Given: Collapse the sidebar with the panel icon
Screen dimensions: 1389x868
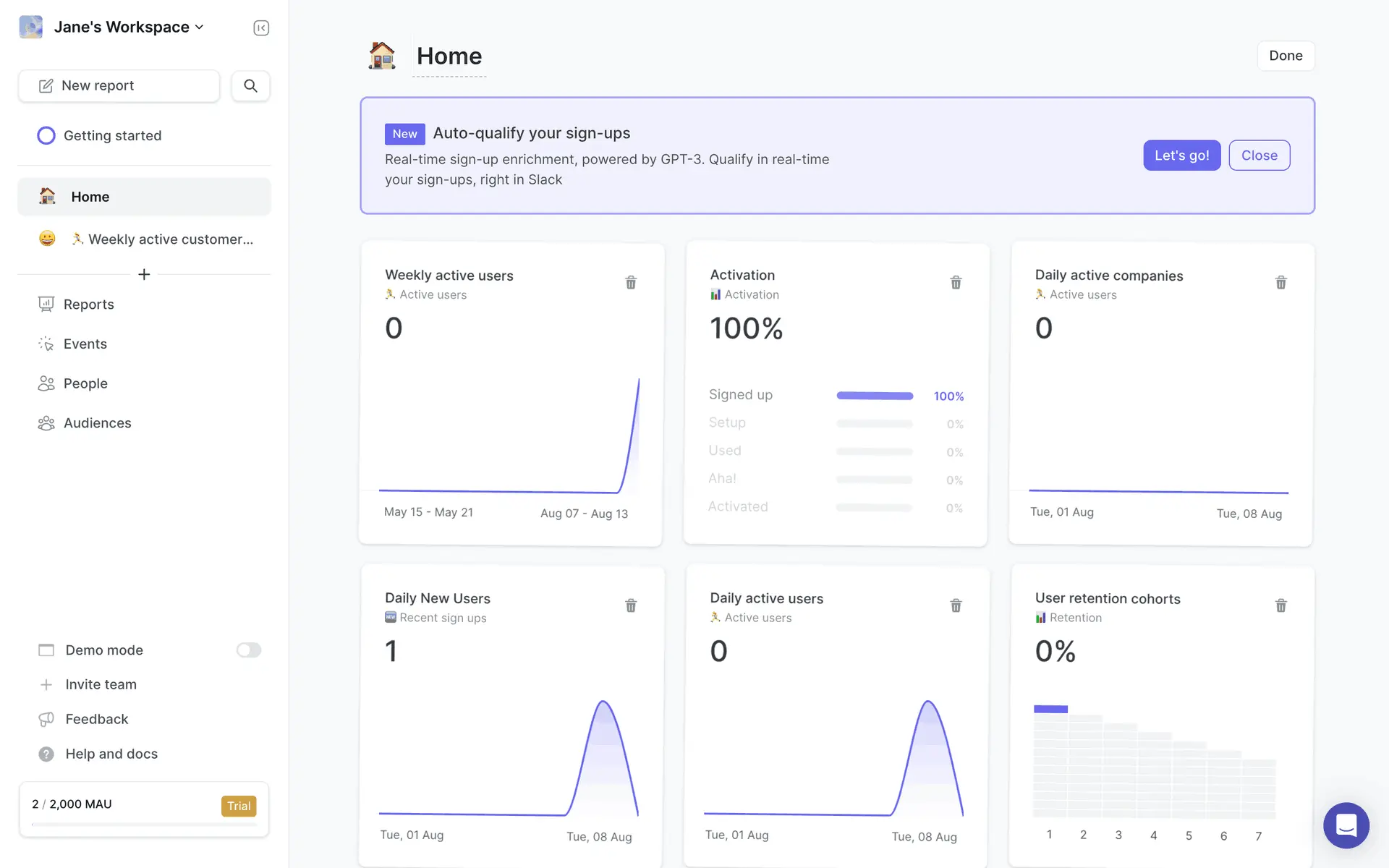Looking at the screenshot, I should tap(261, 28).
